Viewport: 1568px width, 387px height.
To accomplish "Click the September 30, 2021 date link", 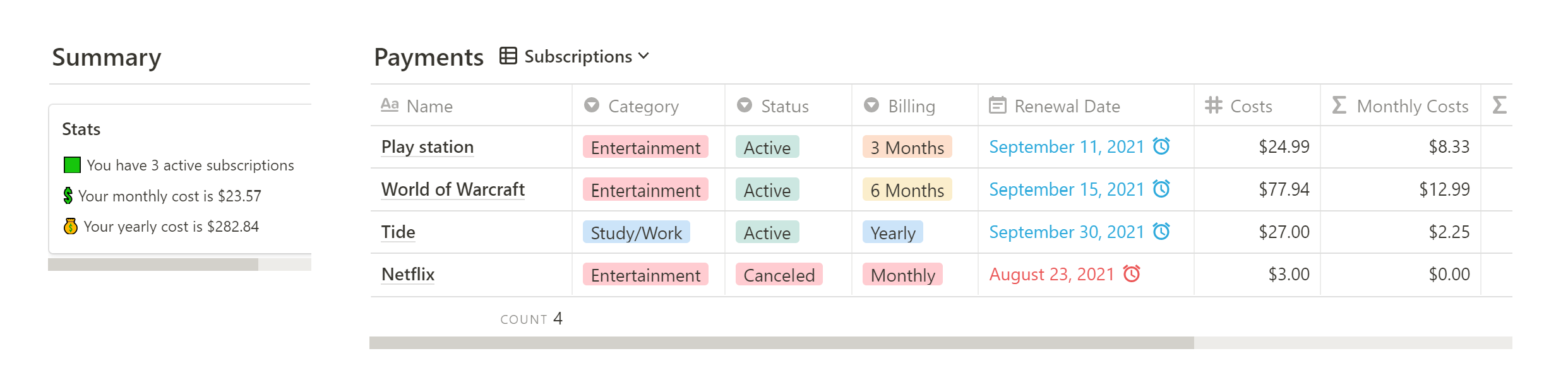I will (x=1067, y=231).
